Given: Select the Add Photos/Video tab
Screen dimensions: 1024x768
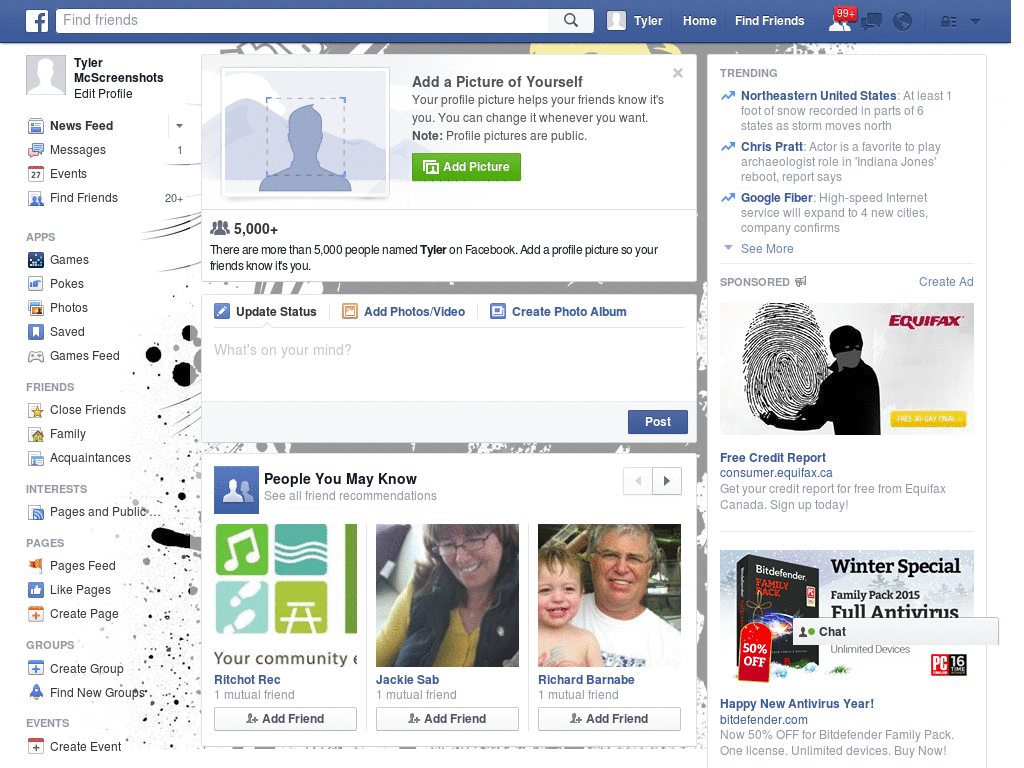Looking at the screenshot, I should (404, 312).
